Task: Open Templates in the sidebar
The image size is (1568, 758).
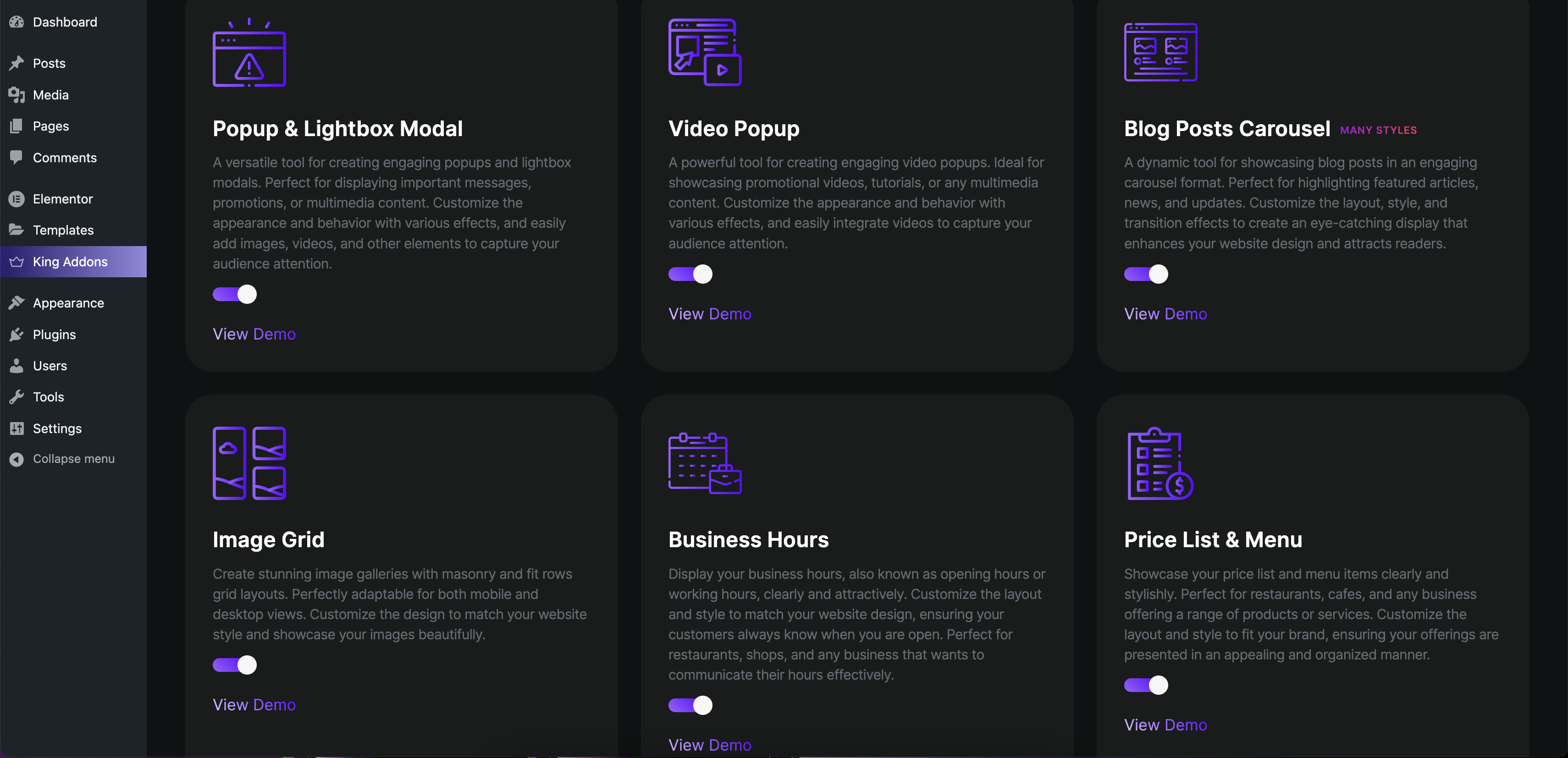Action: (73, 230)
